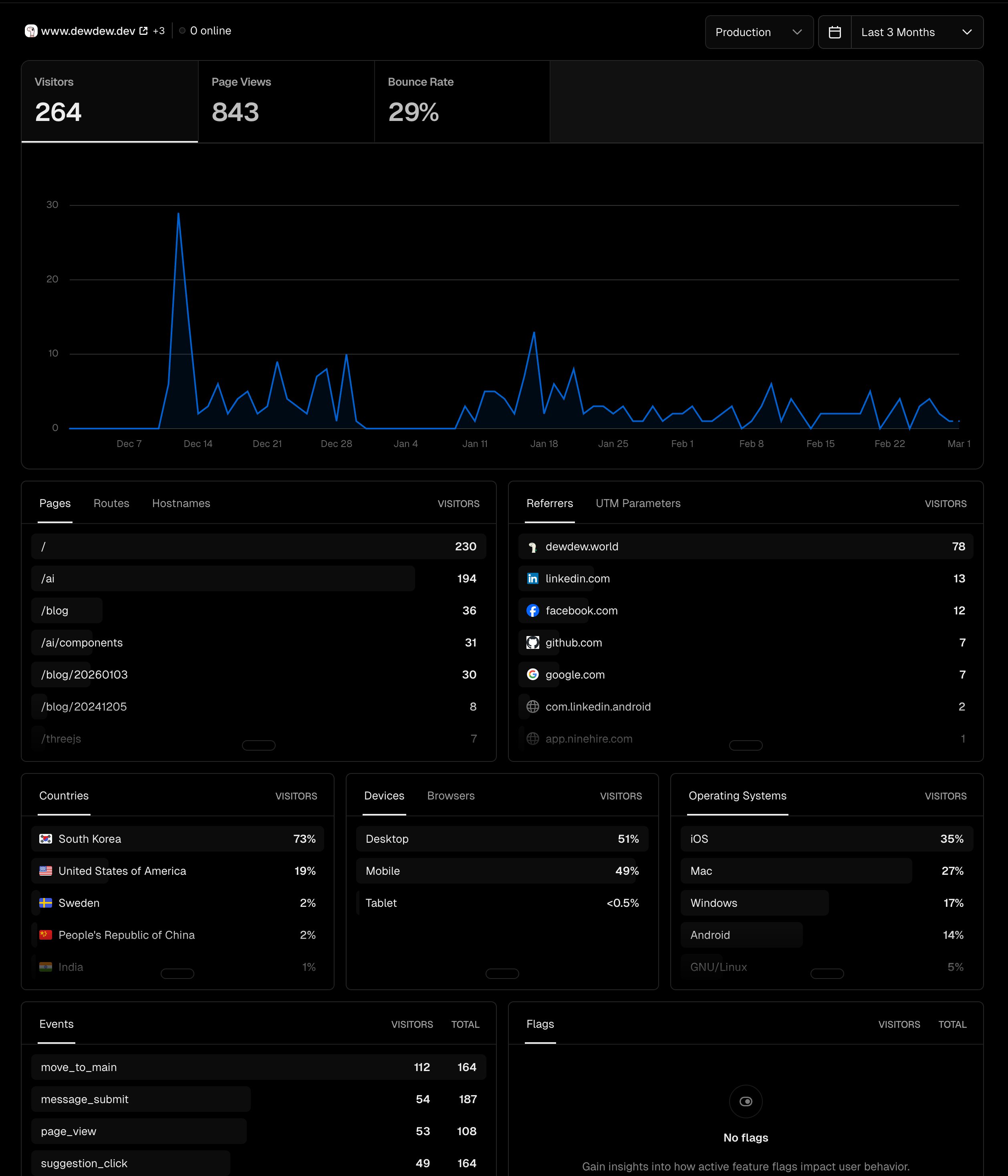Switch to the UTM Parameters tab
This screenshot has height=1176, width=1008.
638,503
